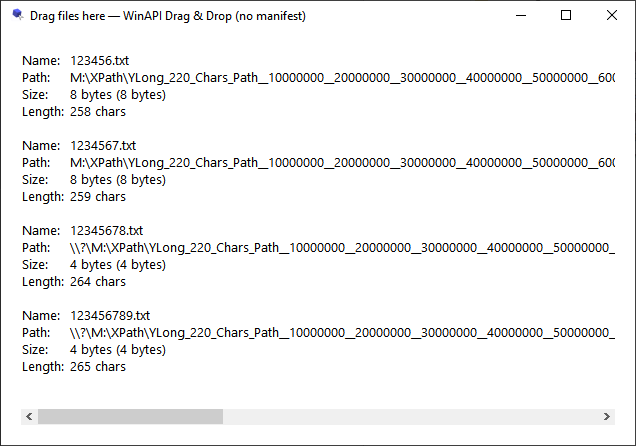The width and height of the screenshot is (636, 446).
Task: Click the horizontal scrollbar right arrow
Action: 607,416
